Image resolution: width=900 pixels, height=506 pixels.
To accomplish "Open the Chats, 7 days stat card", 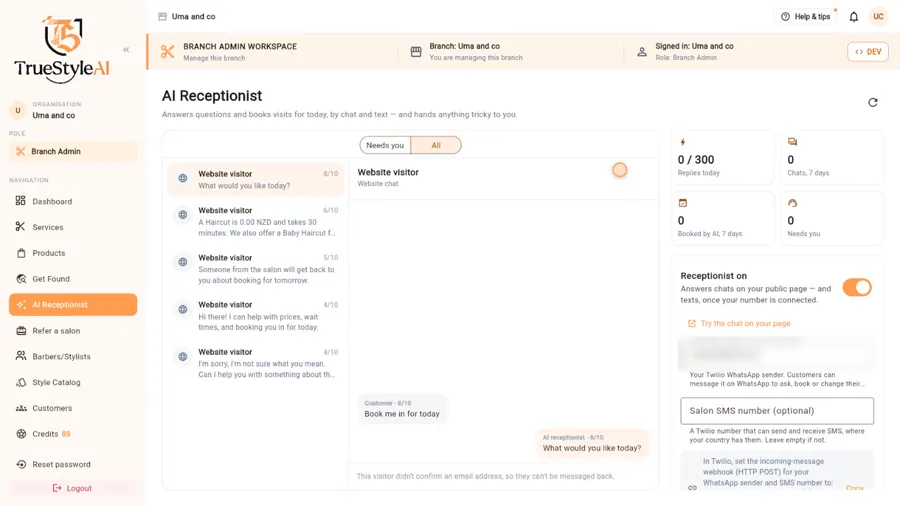I will [x=832, y=158].
